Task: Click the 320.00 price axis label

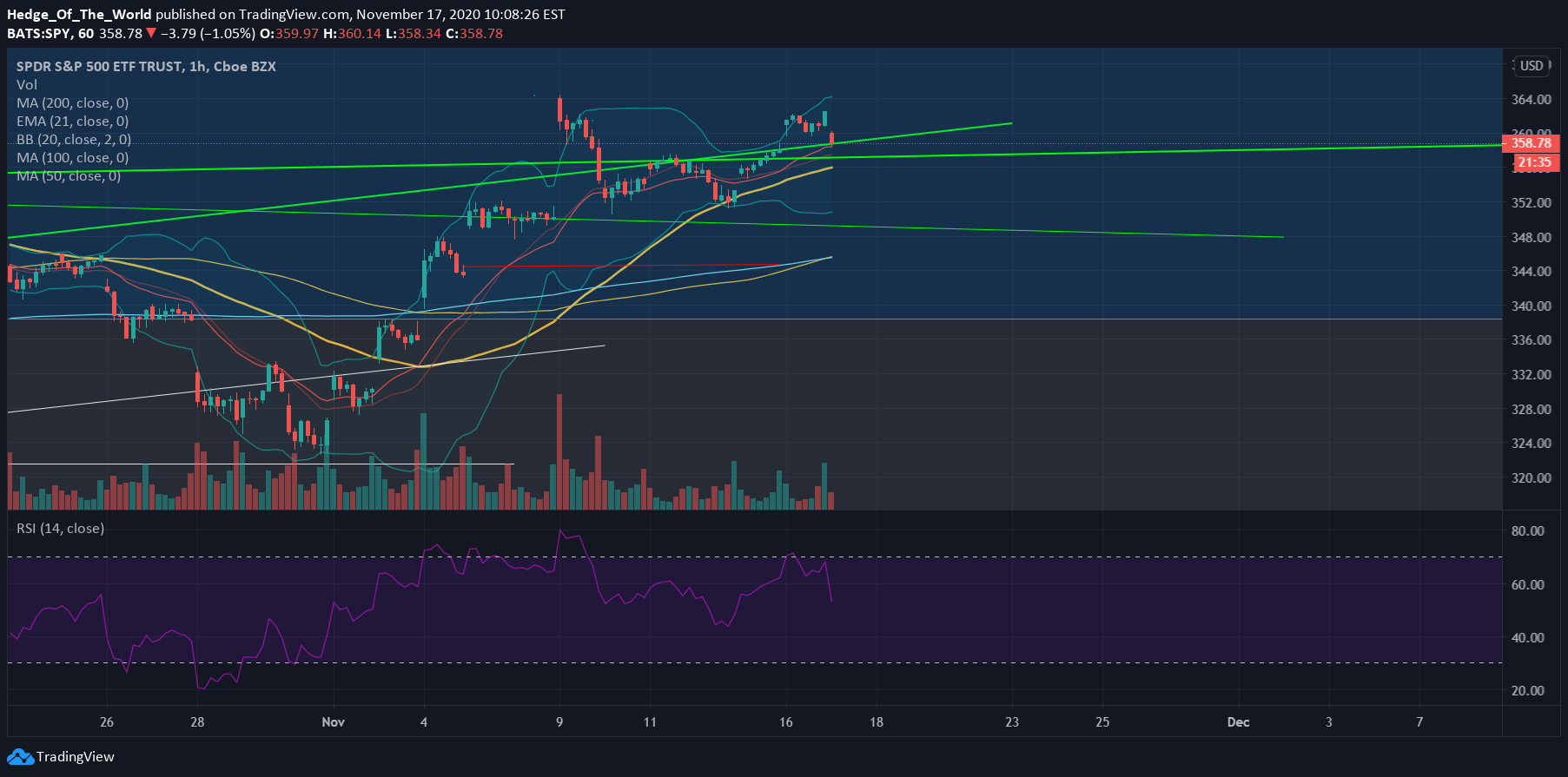Action: [x=1532, y=478]
